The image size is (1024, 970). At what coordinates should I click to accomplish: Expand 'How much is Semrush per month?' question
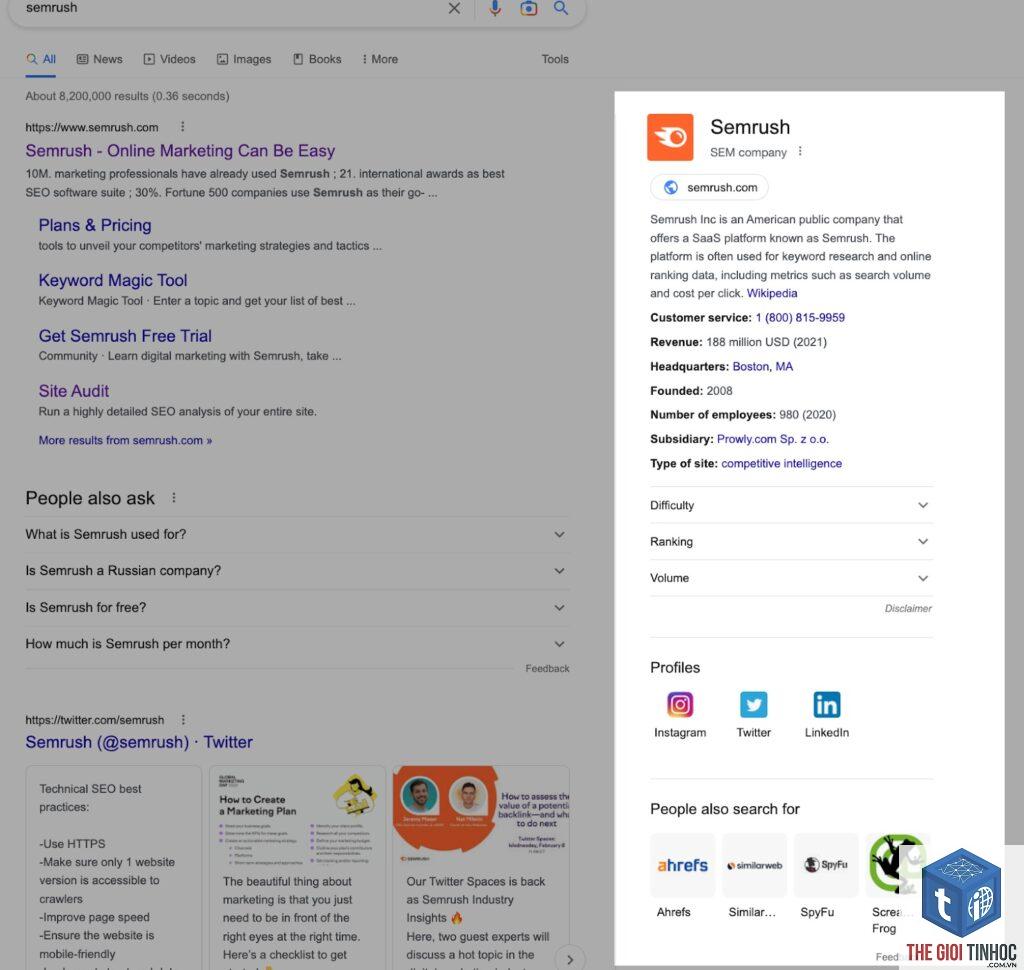pyautogui.click(x=297, y=644)
